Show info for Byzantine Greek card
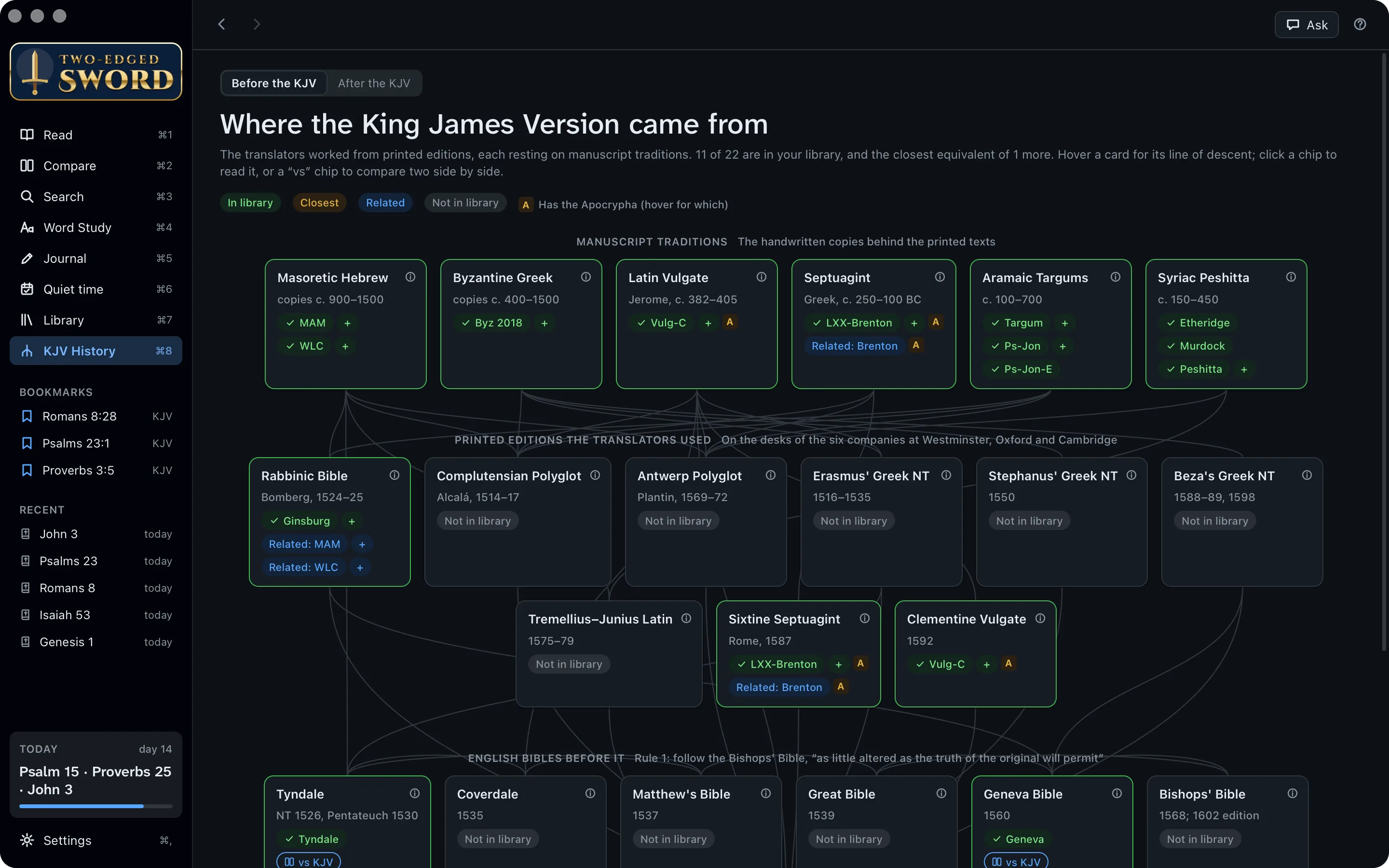This screenshot has width=1389, height=868. (x=586, y=277)
